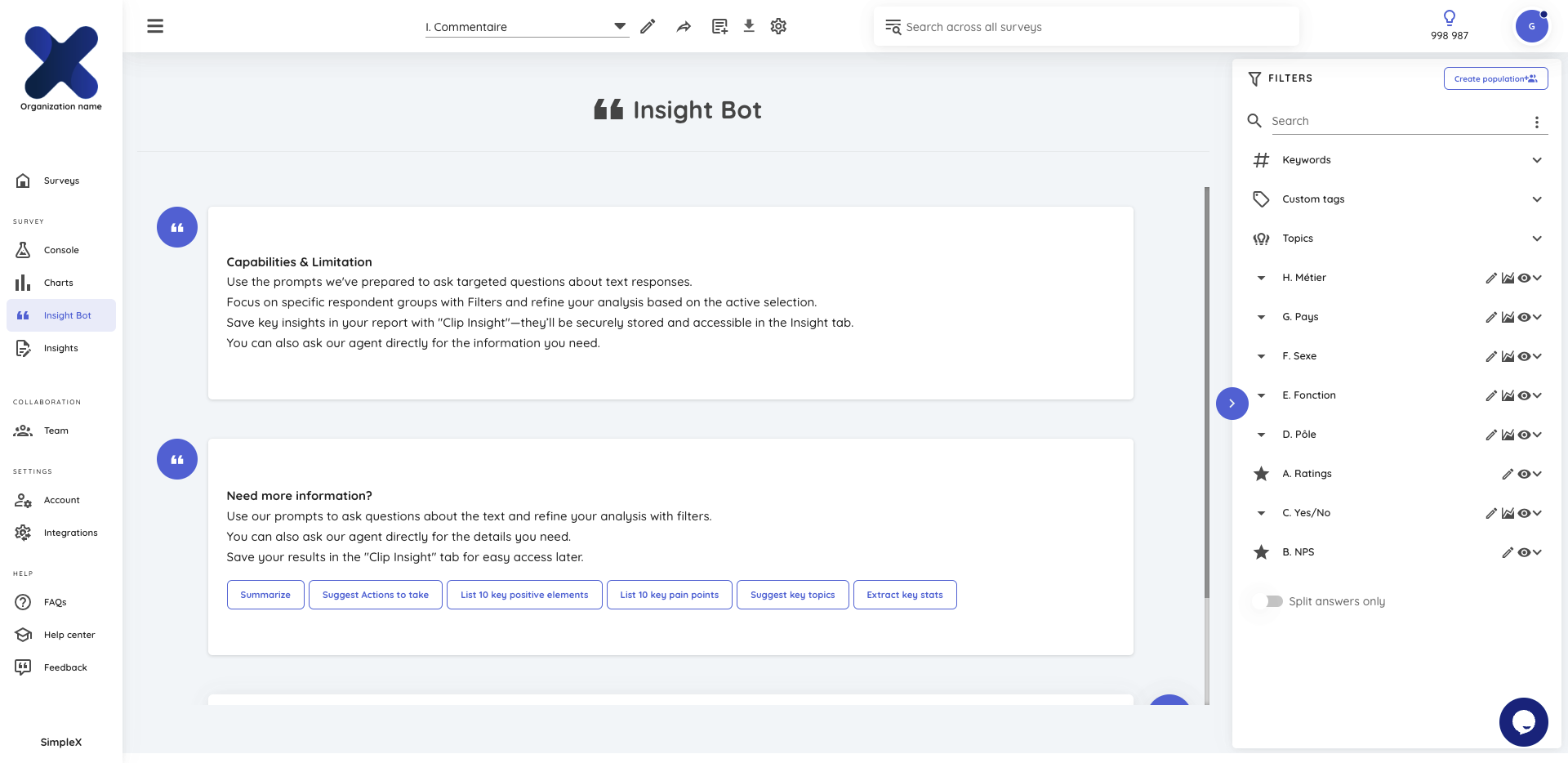This screenshot has width=1568, height=763.
Task: Open the settings gear in the toolbar
Action: coord(777,26)
